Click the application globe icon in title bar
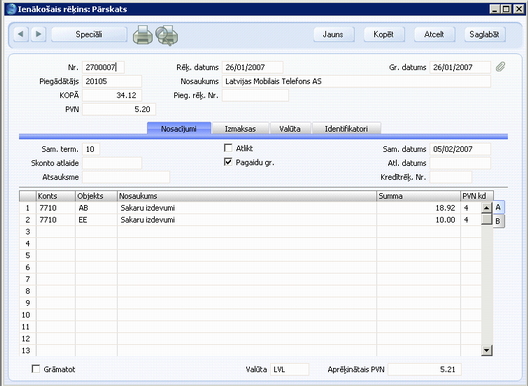The image size is (528, 386). click(11, 9)
